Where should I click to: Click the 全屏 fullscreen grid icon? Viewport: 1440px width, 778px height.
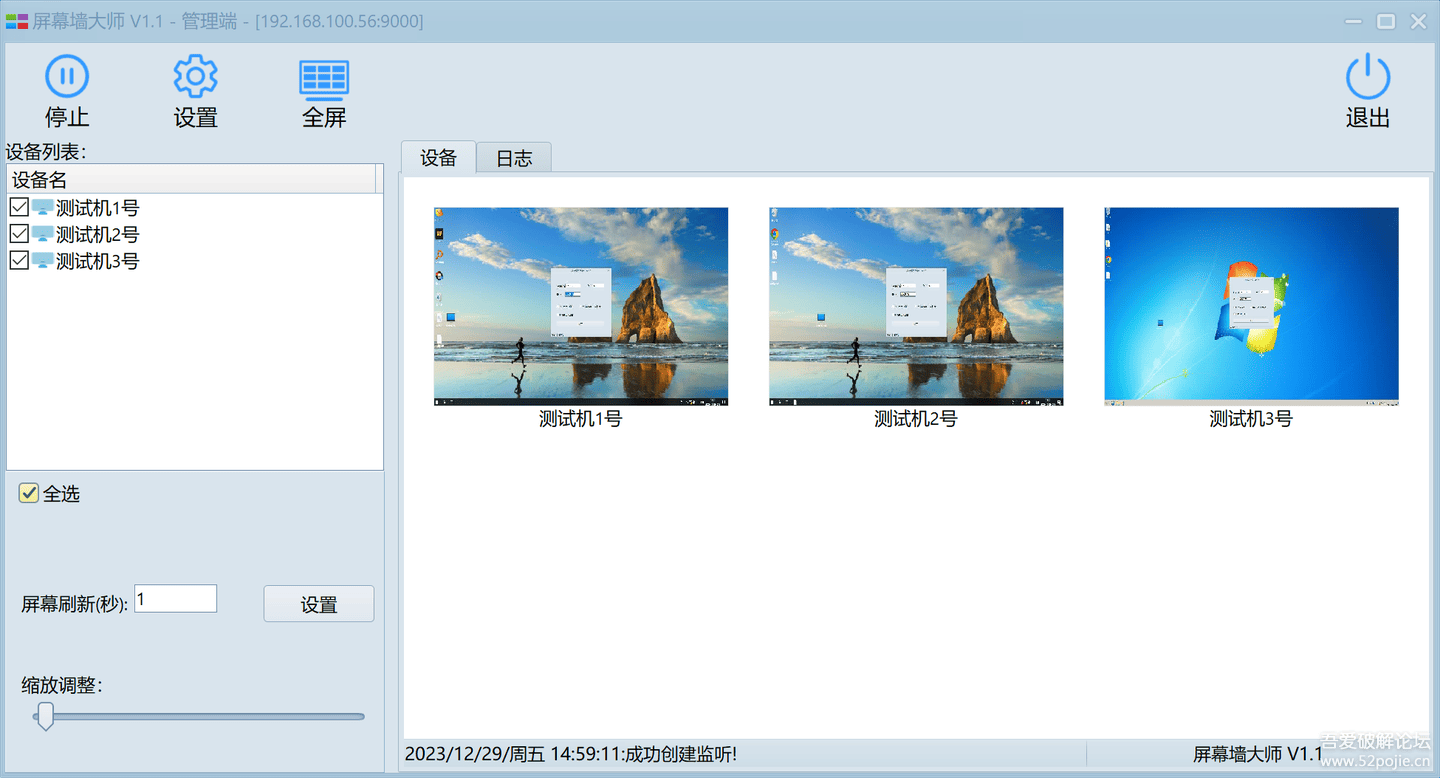323,74
